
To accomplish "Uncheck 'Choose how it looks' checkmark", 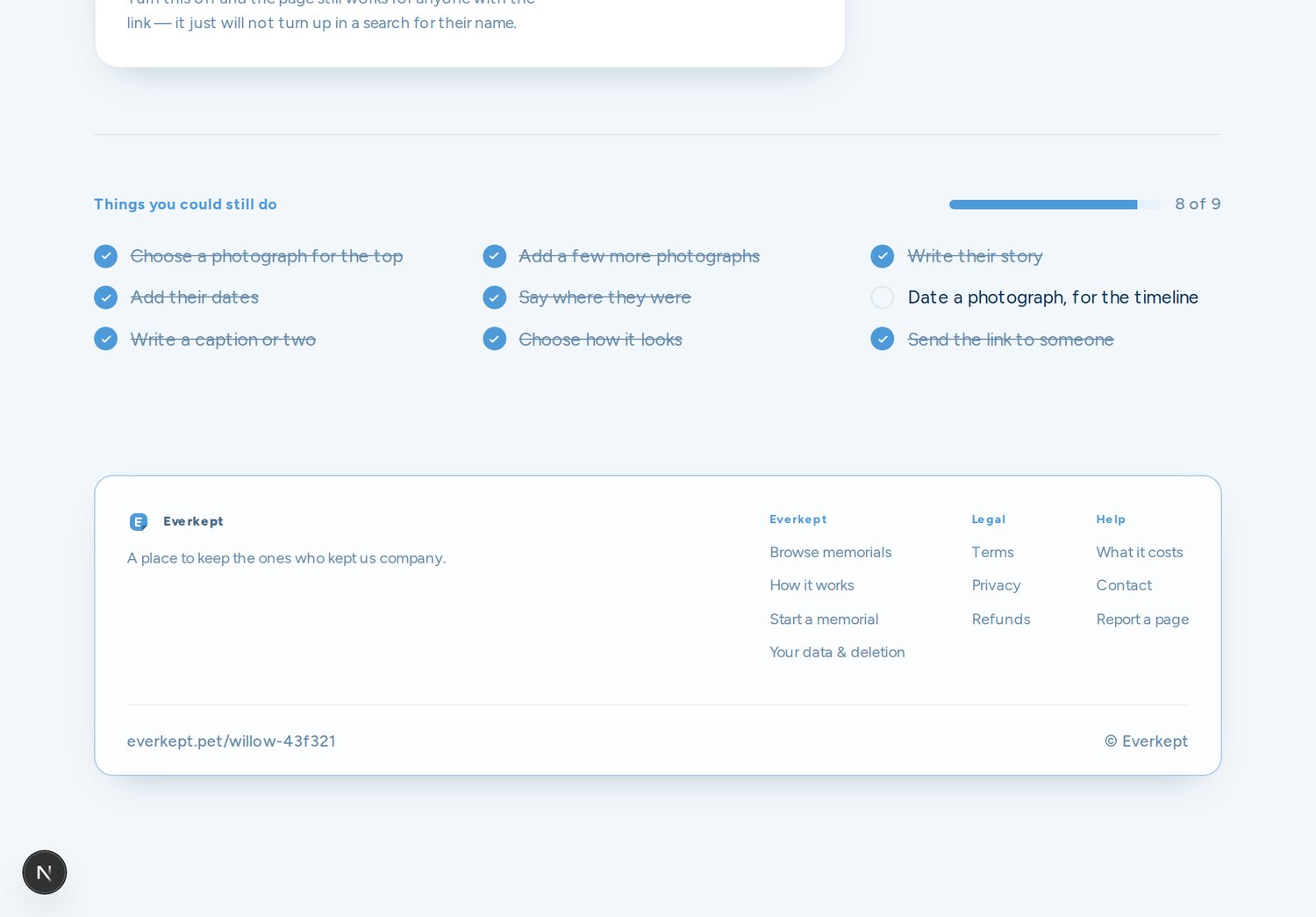I will coord(495,339).
